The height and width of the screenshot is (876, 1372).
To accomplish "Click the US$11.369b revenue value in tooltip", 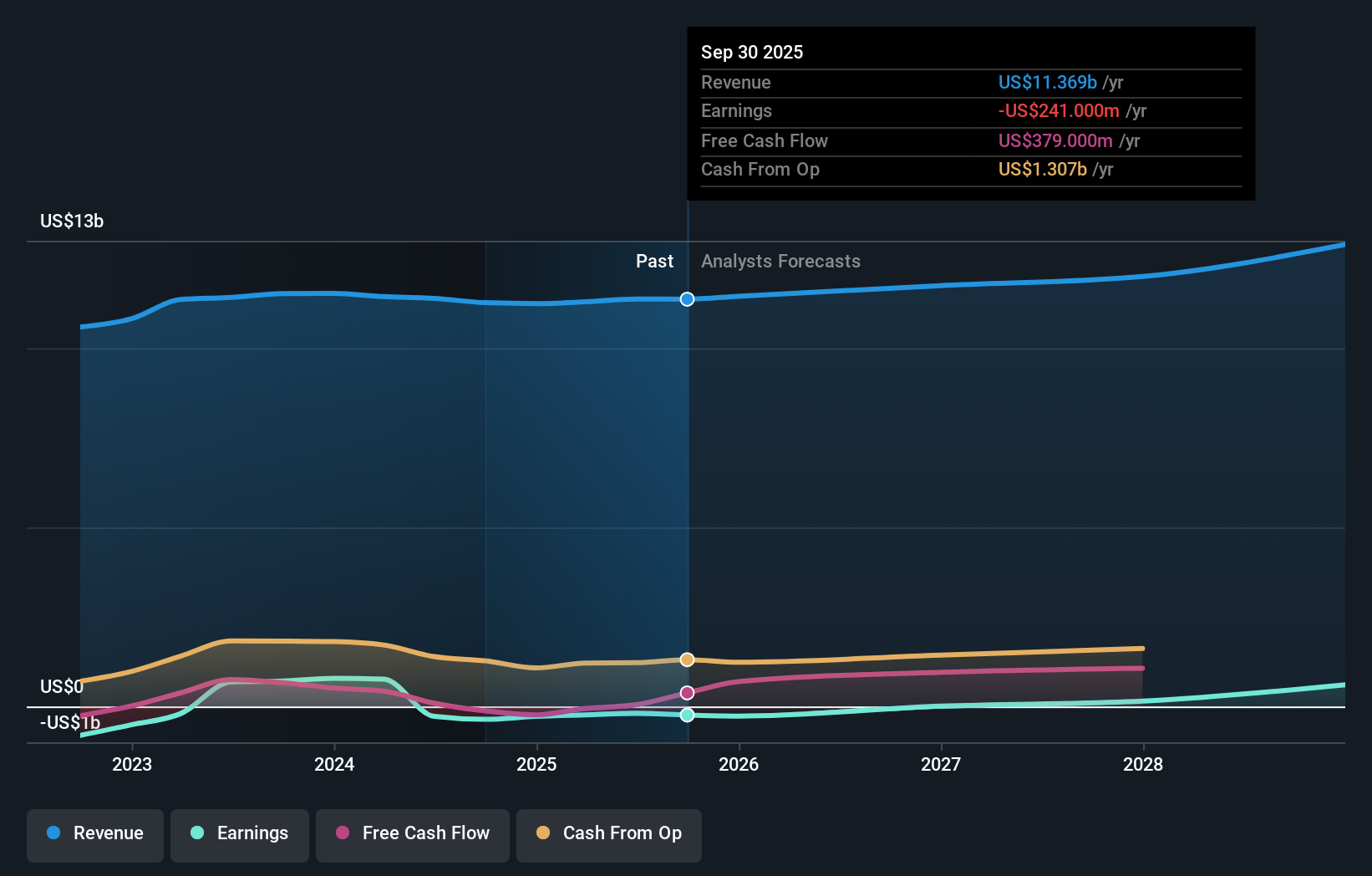I will (1047, 82).
